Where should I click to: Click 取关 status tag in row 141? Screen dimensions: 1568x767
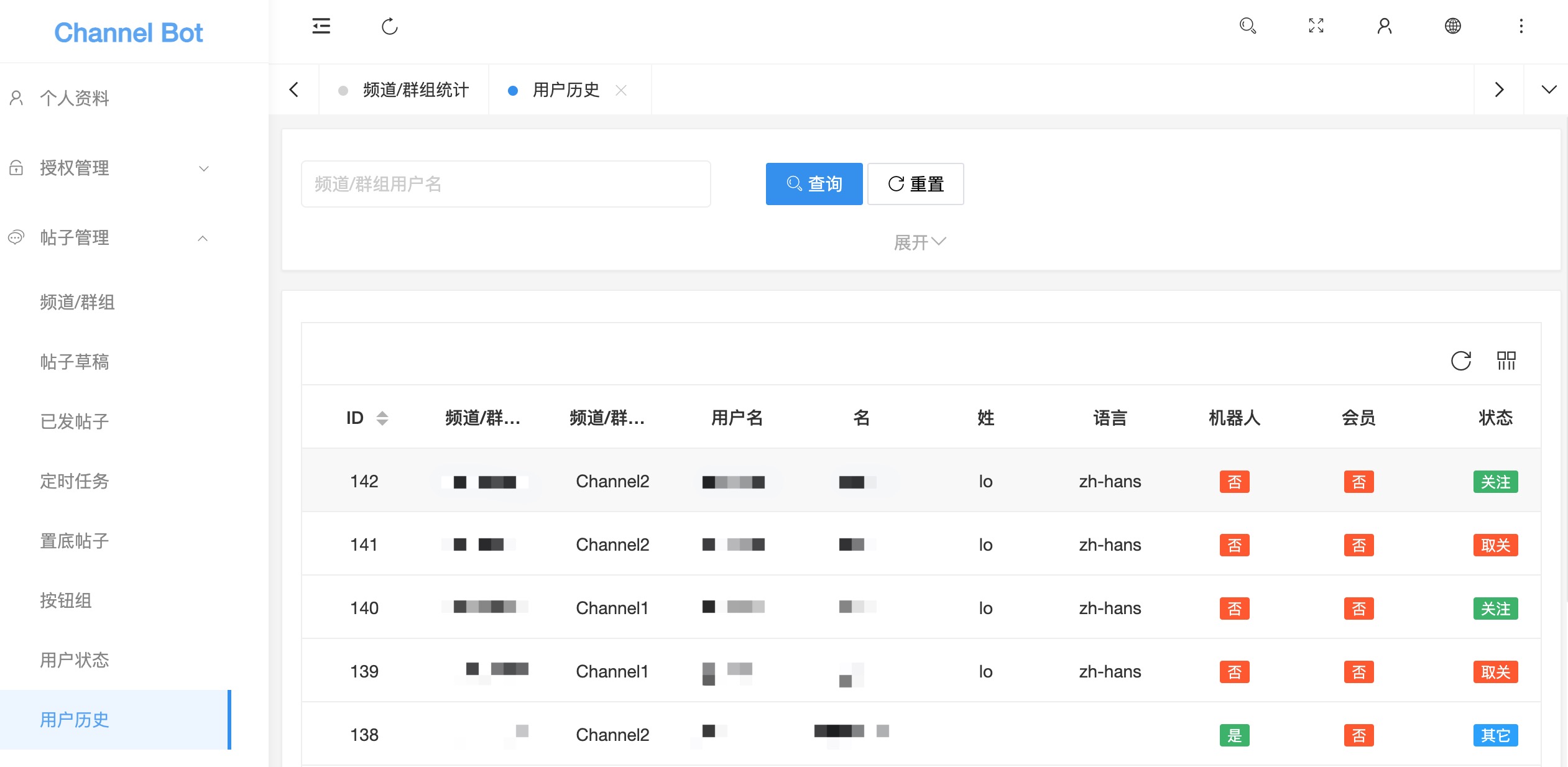point(1495,545)
